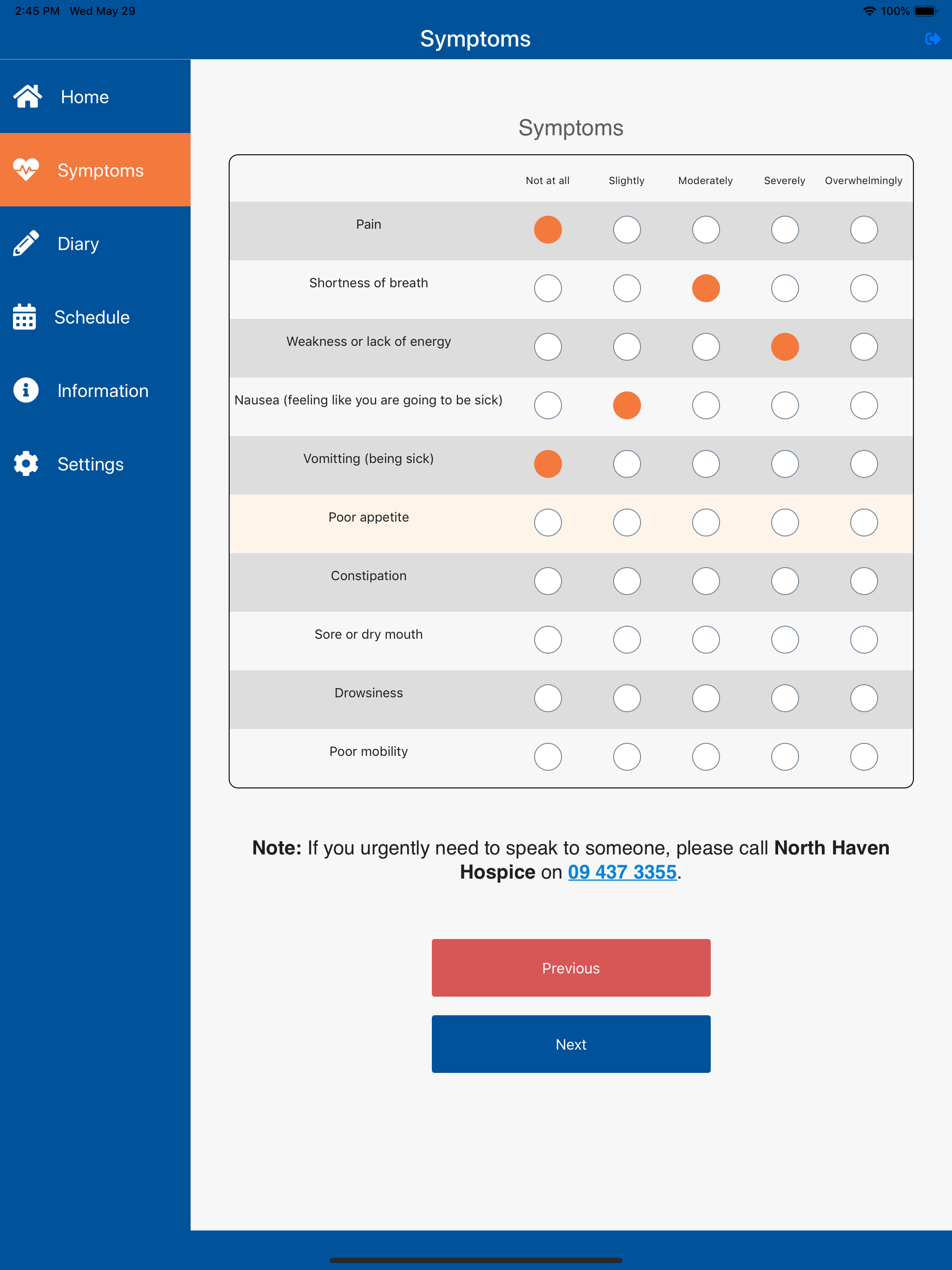952x1270 pixels.
Task: Go to the Information section
Action: [x=95, y=390]
